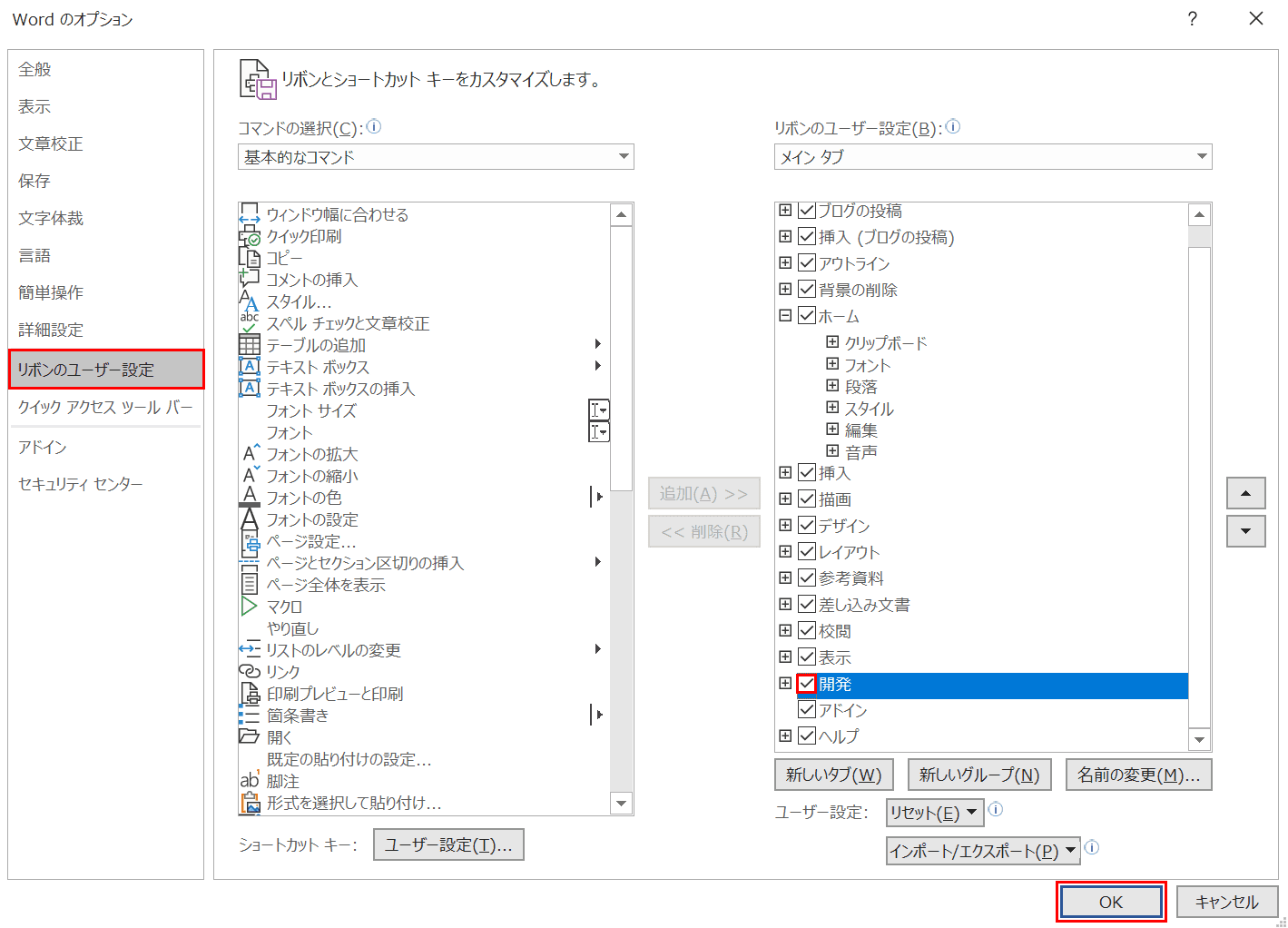This screenshot has width=1288, height=928.
Task: Expand the クリップボード group
Action: 832,342
